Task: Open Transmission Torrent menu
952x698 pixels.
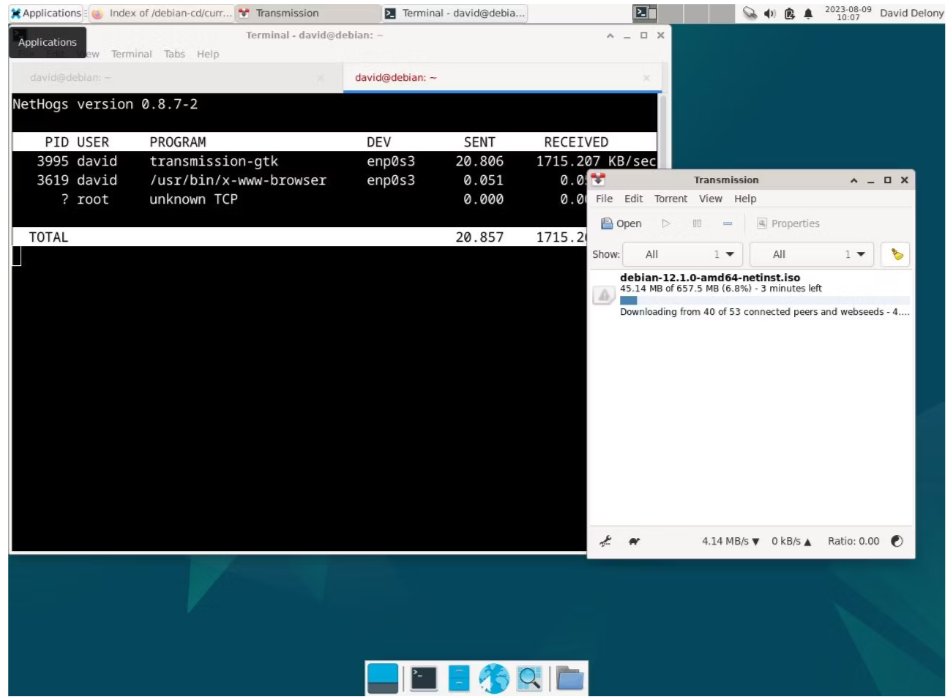Action: click(x=670, y=198)
